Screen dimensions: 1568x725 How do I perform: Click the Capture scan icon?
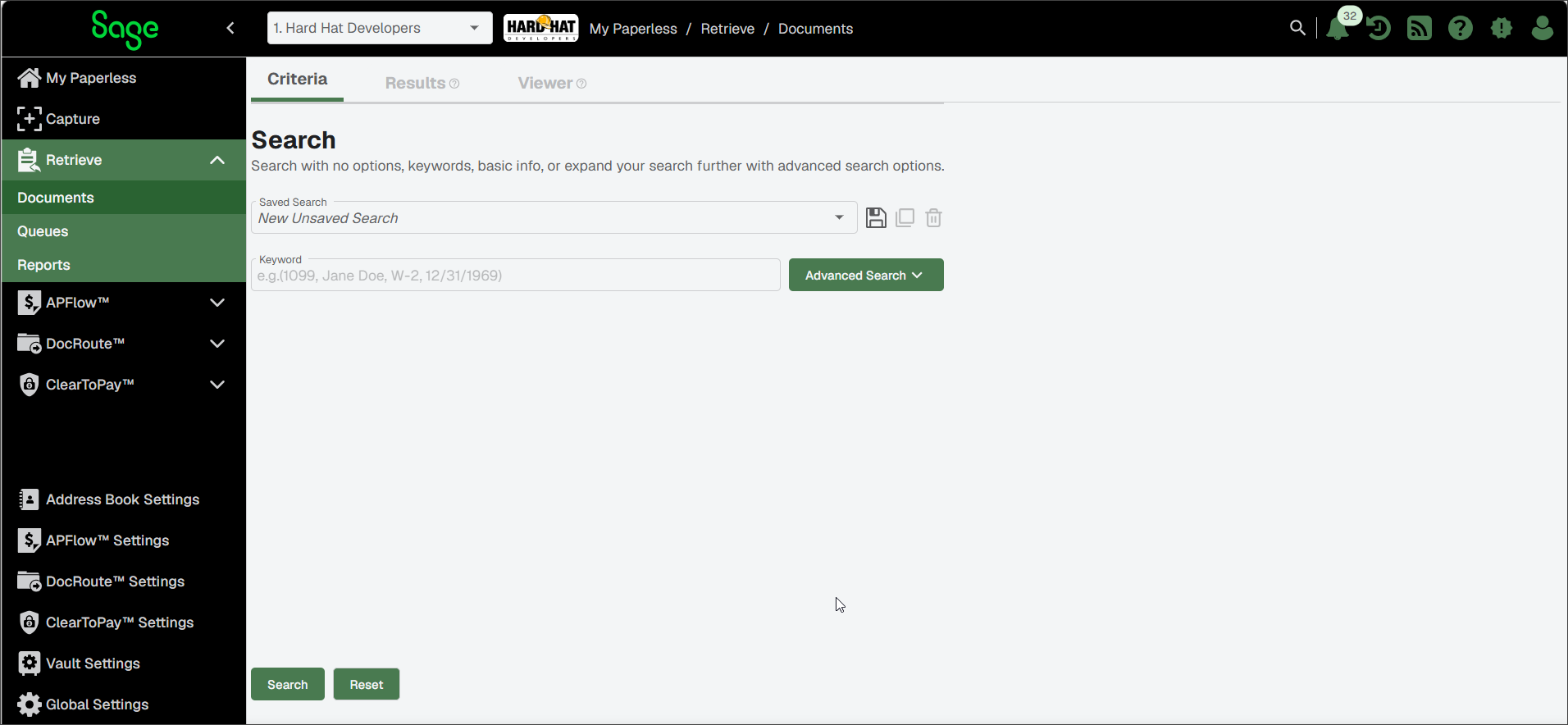pos(29,119)
